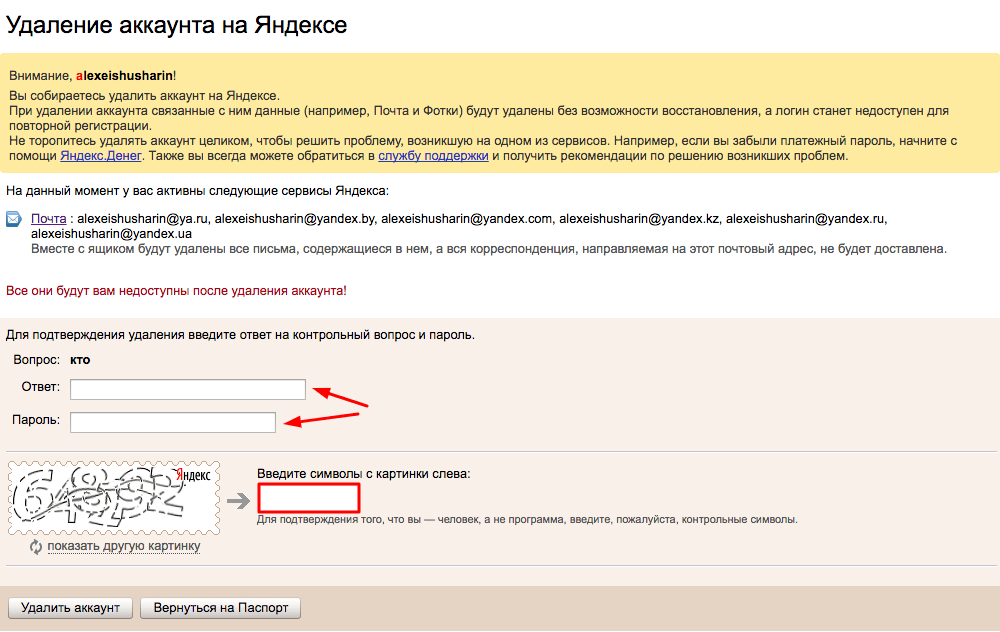1000x632 pixels.
Task: Click the red warning Все они будут вам недоступны
Action: tap(176, 291)
